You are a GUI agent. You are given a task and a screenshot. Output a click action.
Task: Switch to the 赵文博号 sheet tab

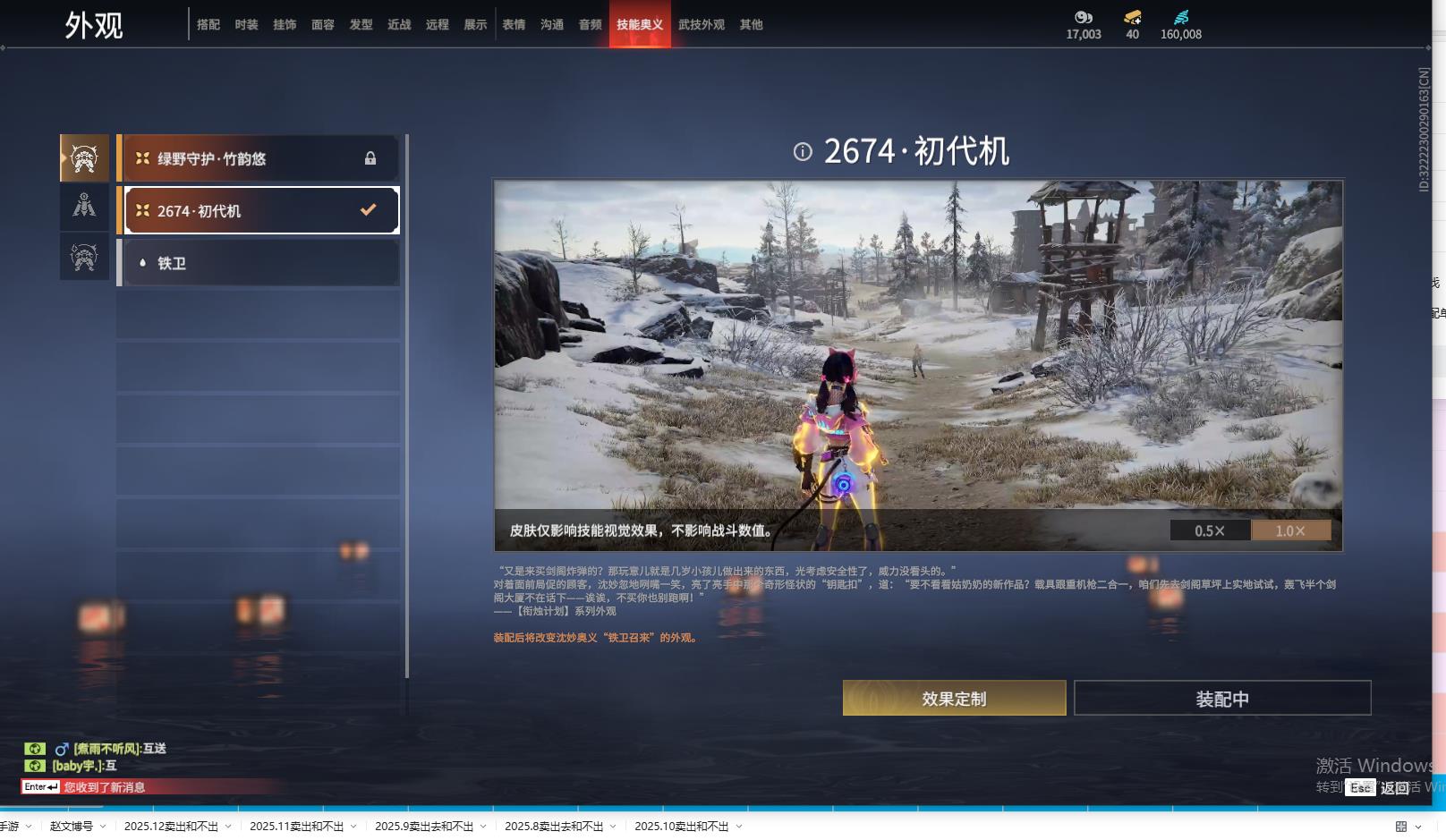pos(72,827)
